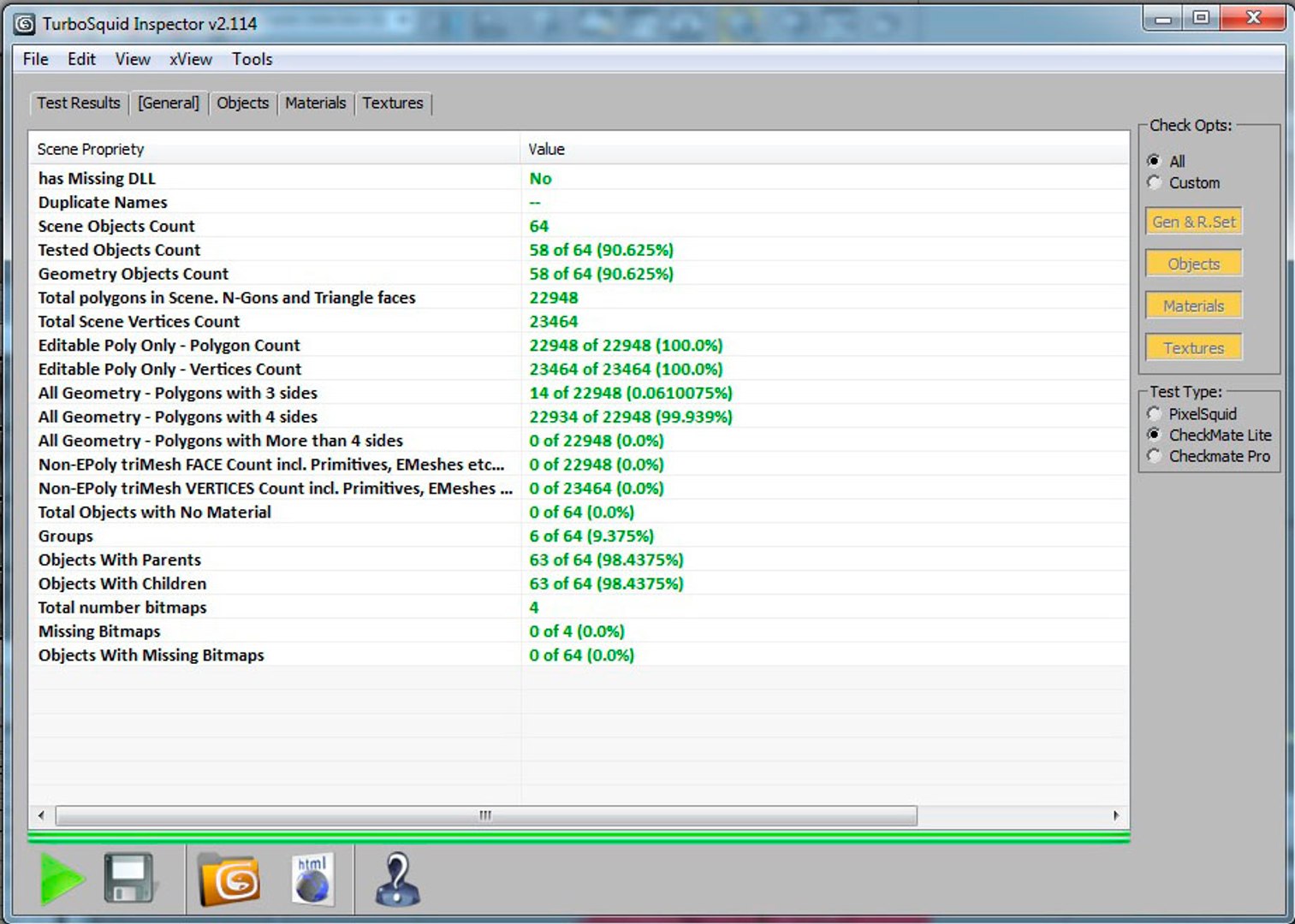Select the 'has Missing DLL' row
Image resolution: width=1295 pixels, height=924 pixels.
[x=579, y=178]
